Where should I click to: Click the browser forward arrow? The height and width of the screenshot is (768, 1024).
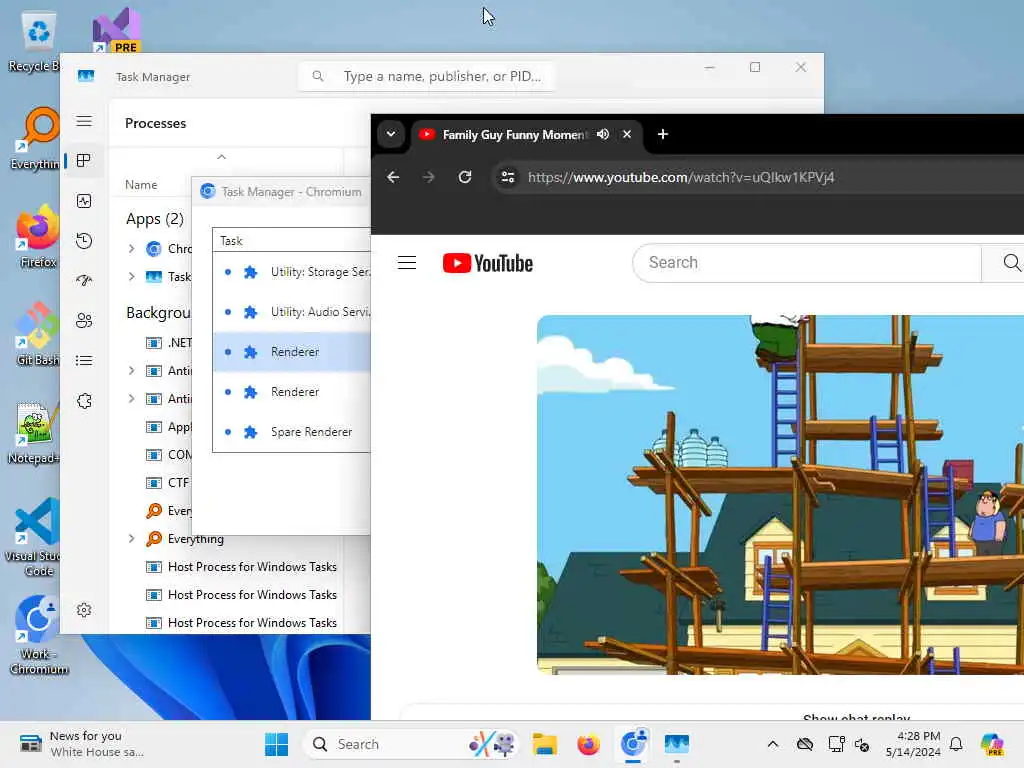pos(428,177)
